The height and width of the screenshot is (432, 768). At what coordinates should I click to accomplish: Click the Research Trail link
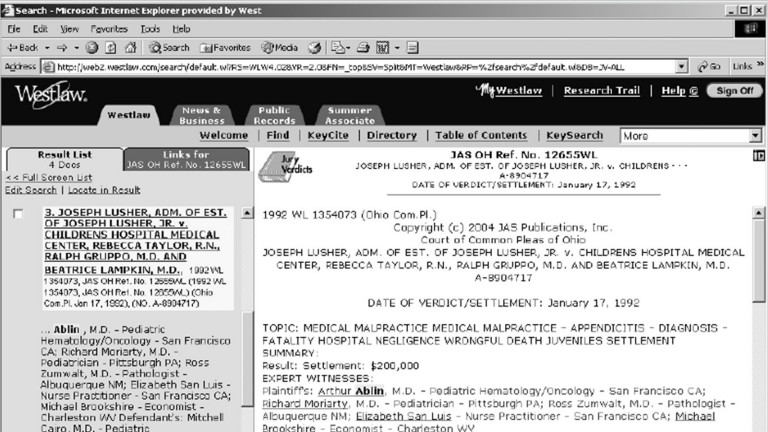pos(601,91)
